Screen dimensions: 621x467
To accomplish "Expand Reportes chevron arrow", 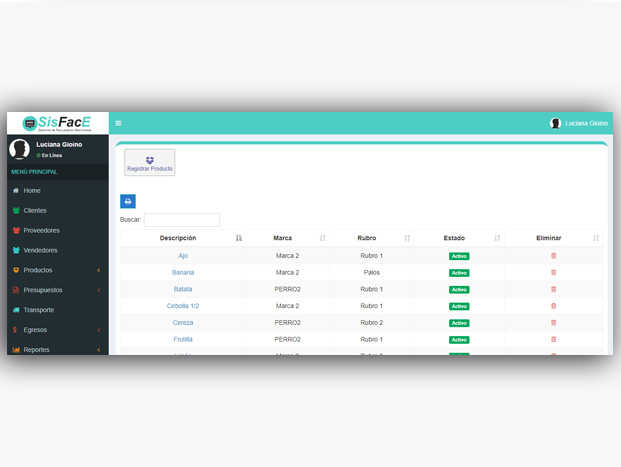I will 99,349.
